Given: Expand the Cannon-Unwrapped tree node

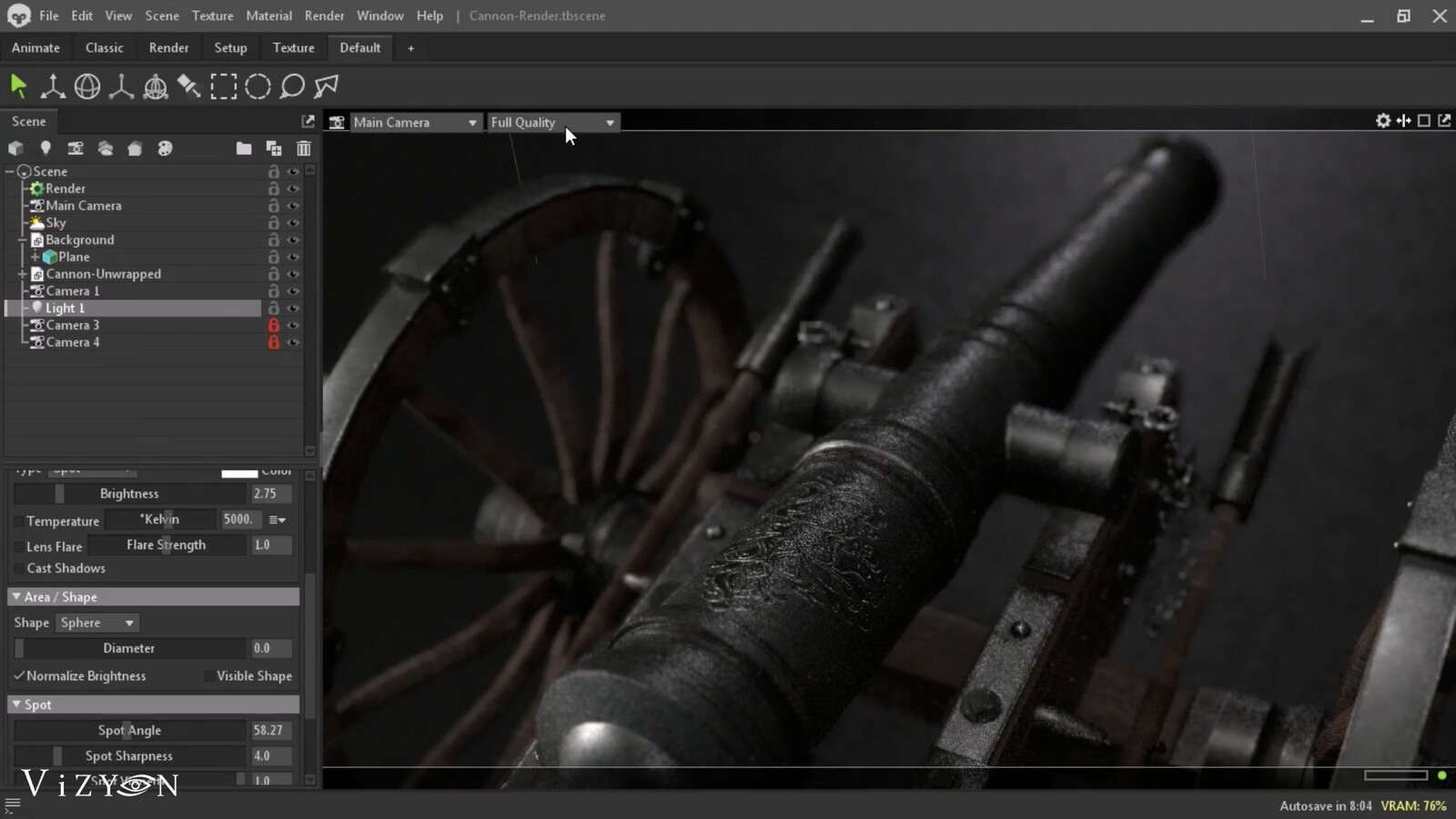Looking at the screenshot, I should coord(22,274).
